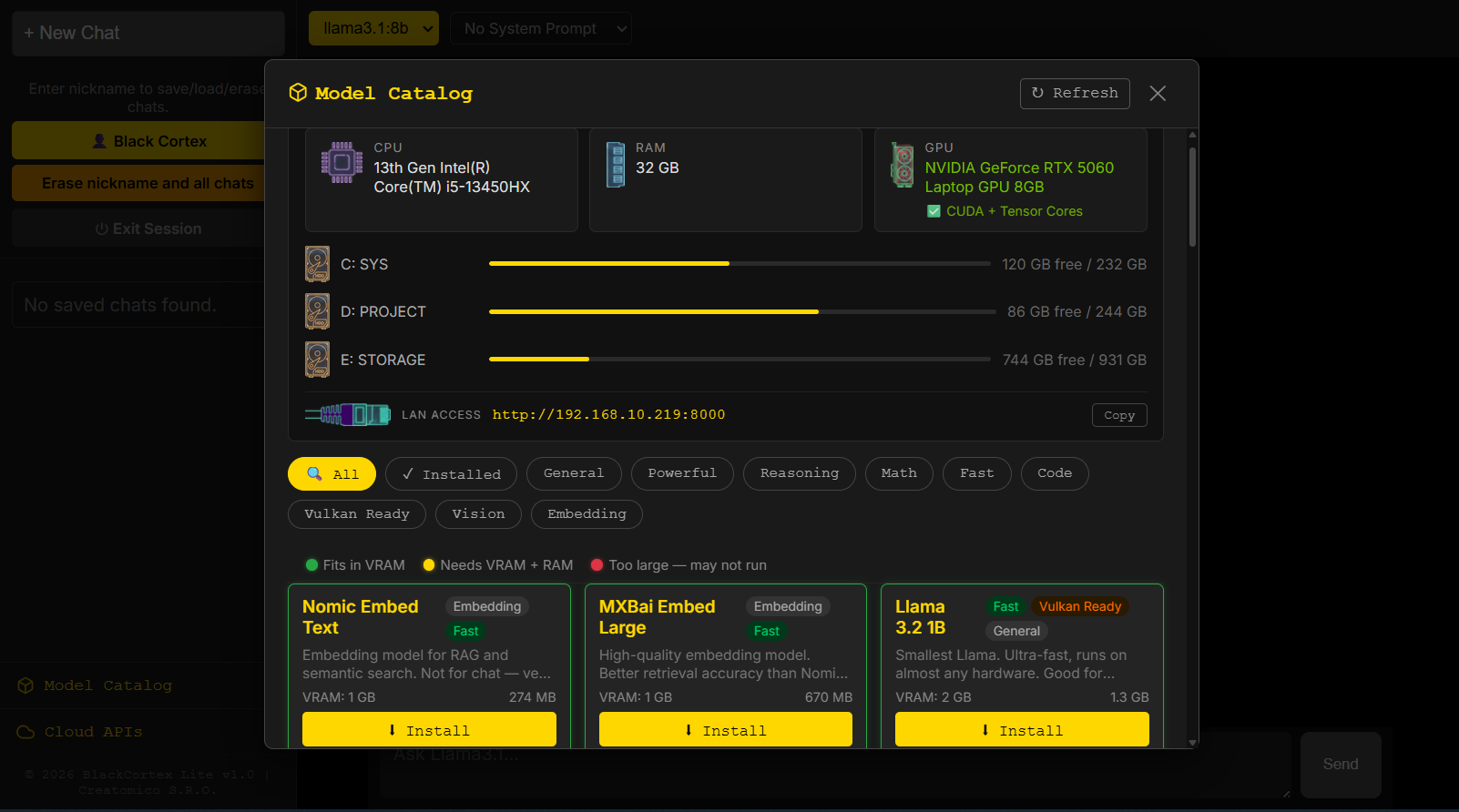Click the Model Catalog cube icon in header
This screenshot has height=812, width=1459.
298,93
